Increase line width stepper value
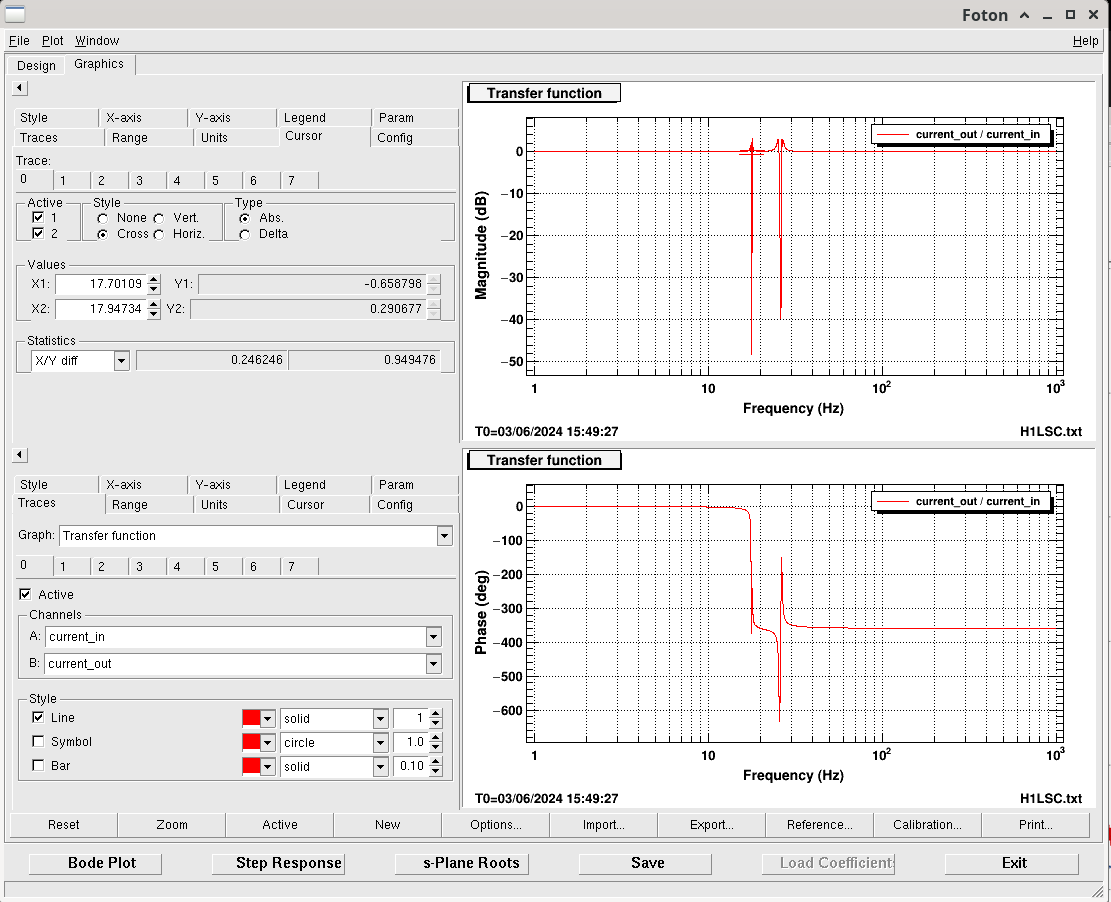 (435, 714)
